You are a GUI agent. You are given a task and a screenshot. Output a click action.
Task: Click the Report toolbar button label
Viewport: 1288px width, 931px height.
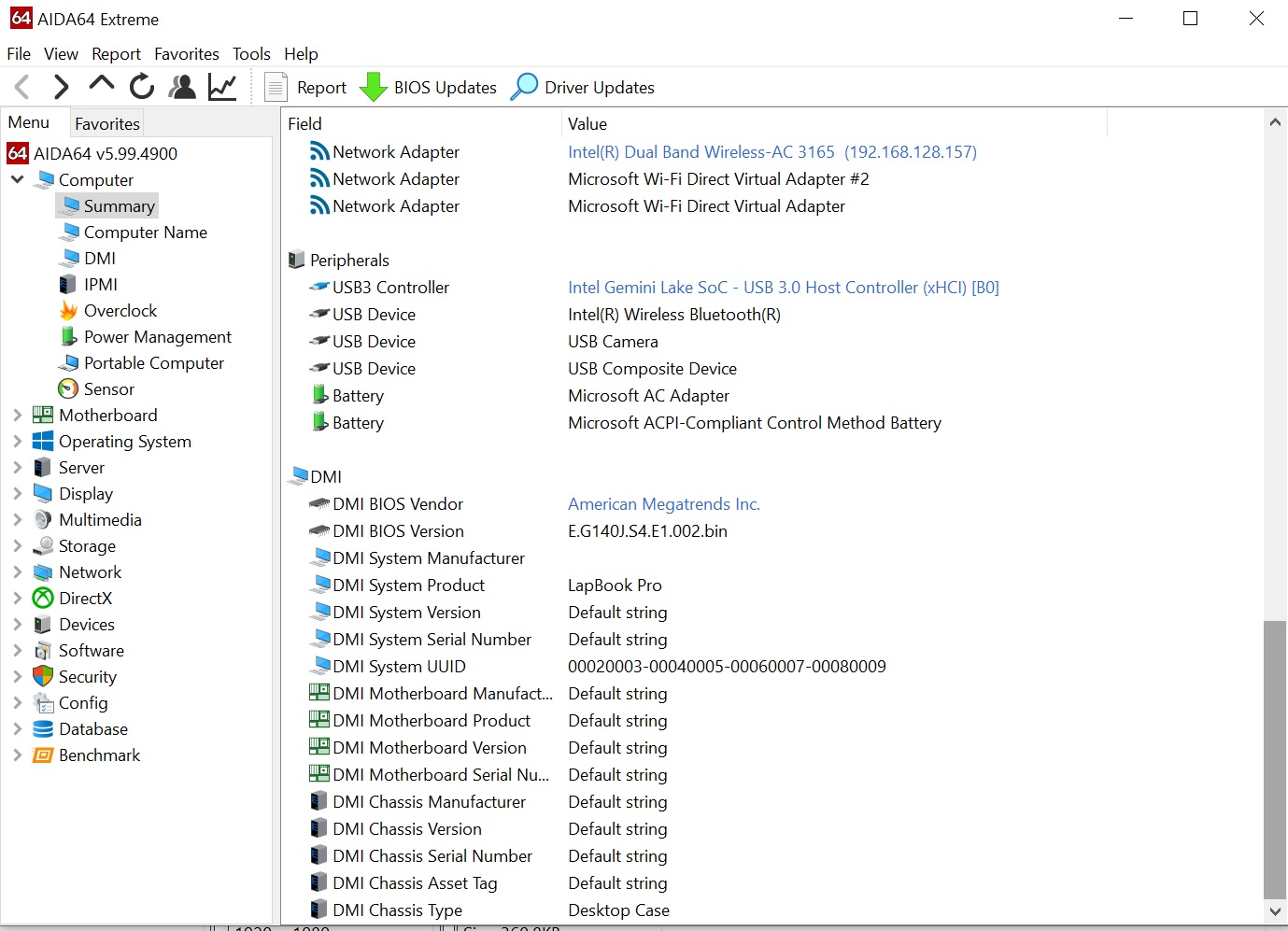coord(321,87)
